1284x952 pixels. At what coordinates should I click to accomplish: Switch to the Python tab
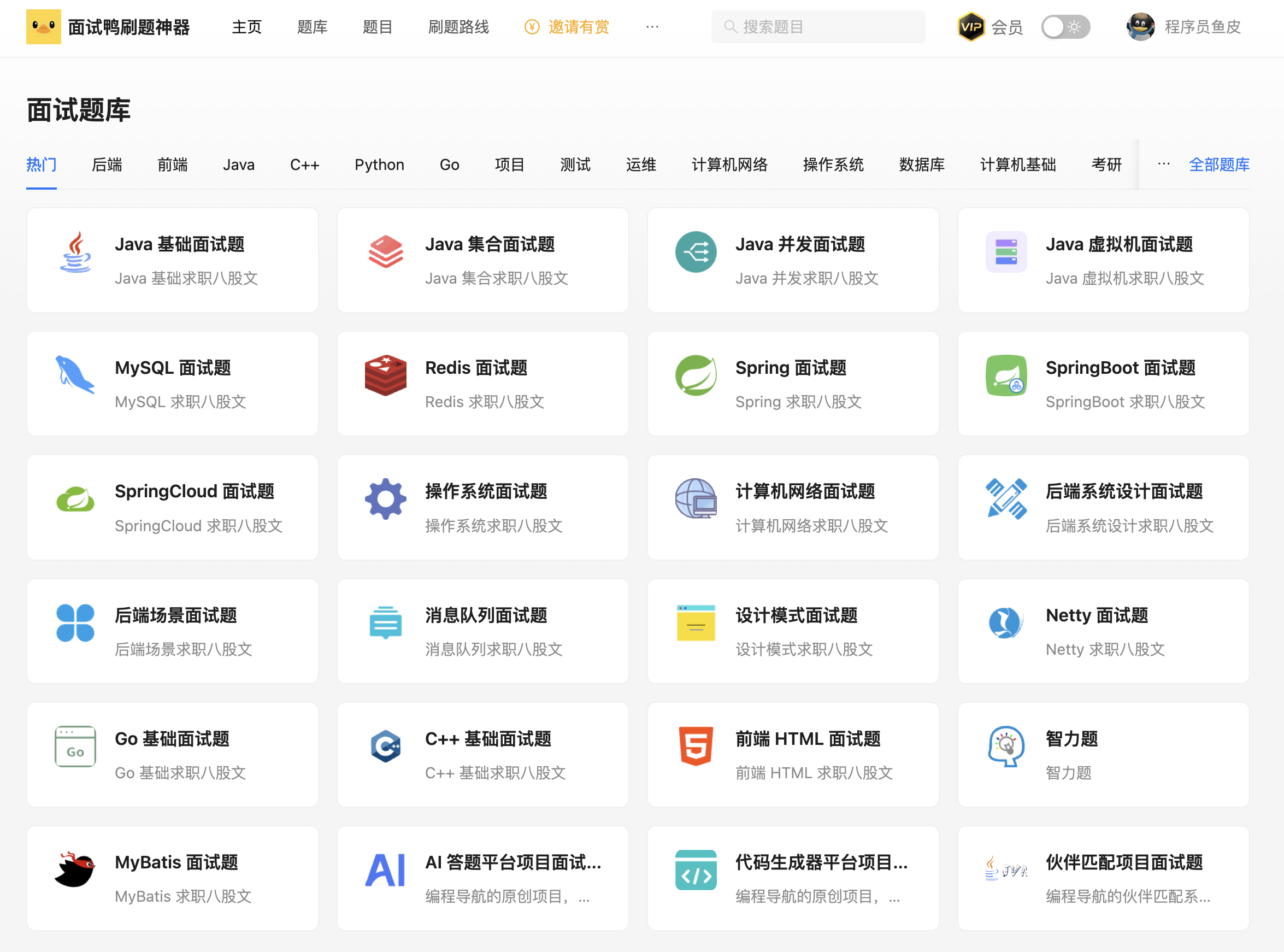[x=379, y=165]
